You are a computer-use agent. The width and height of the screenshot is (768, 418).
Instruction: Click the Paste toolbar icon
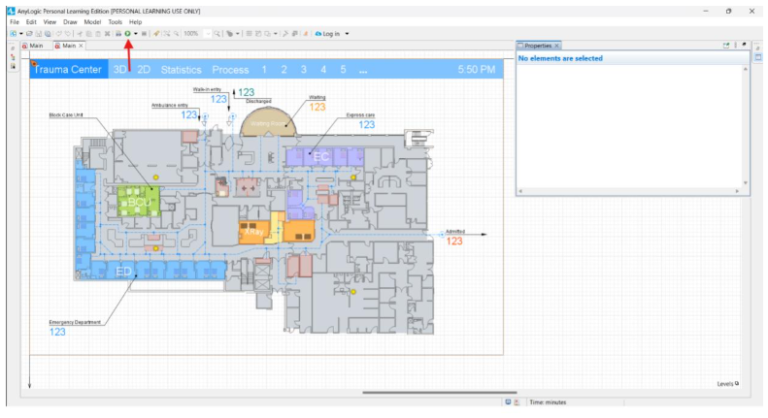coord(98,34)
